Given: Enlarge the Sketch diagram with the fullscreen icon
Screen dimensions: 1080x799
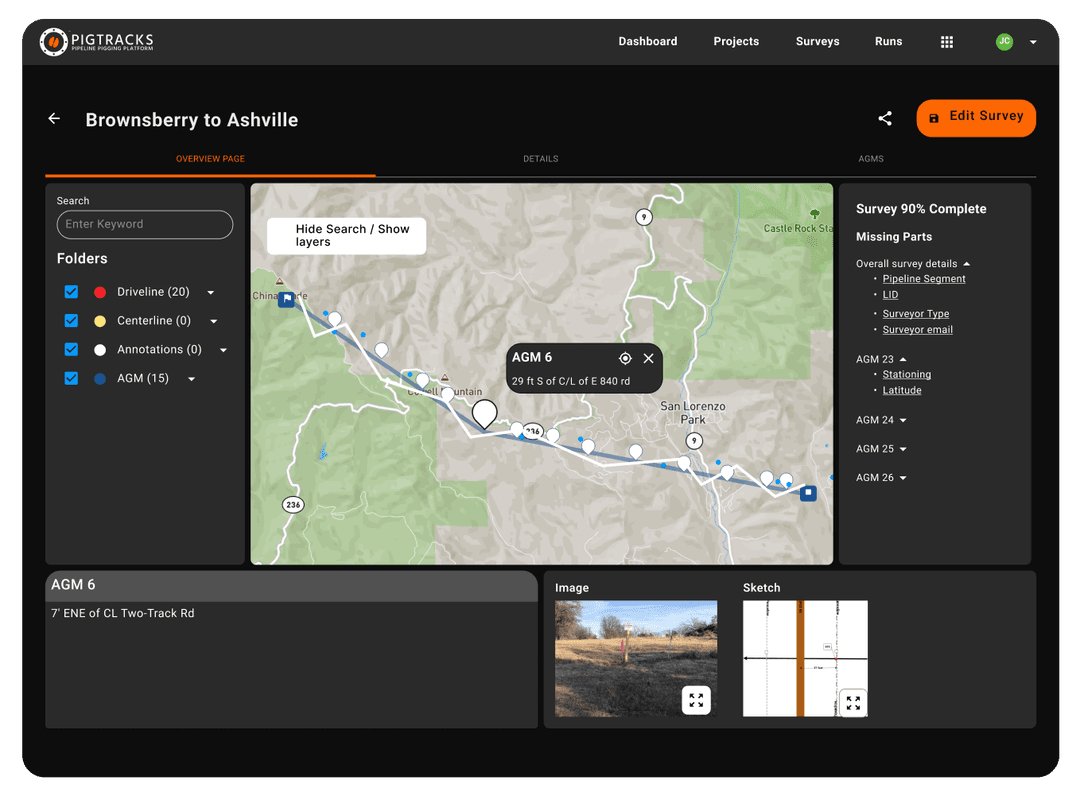Looking at the screenshot, I should click(x=853, y=702).
